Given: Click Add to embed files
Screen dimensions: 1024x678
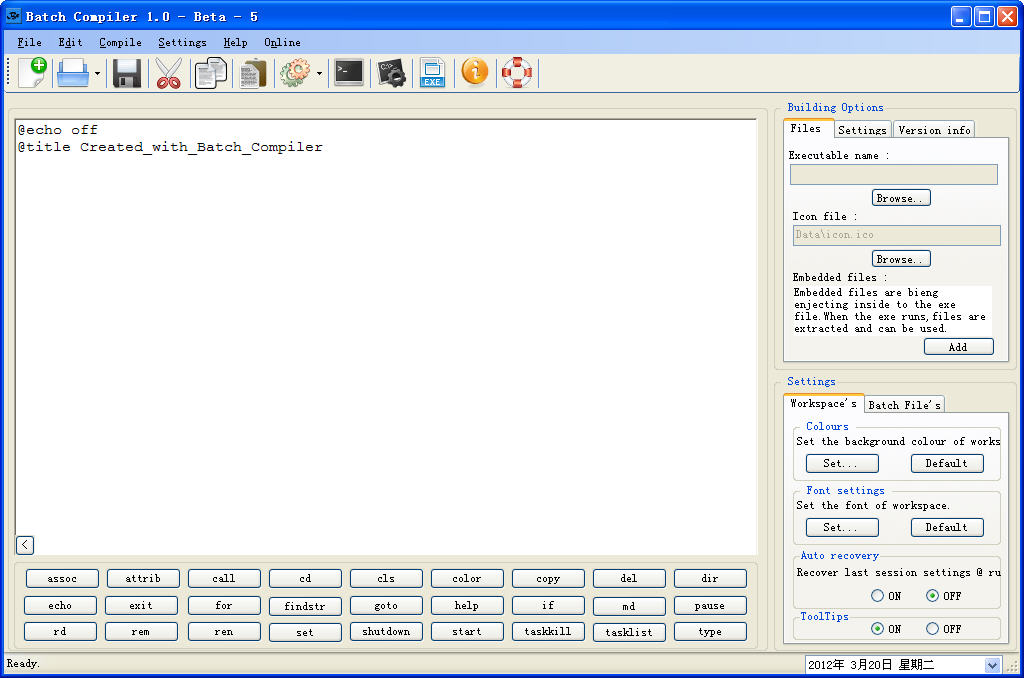Looking at the screenshot, I should [x=958, y=347].
